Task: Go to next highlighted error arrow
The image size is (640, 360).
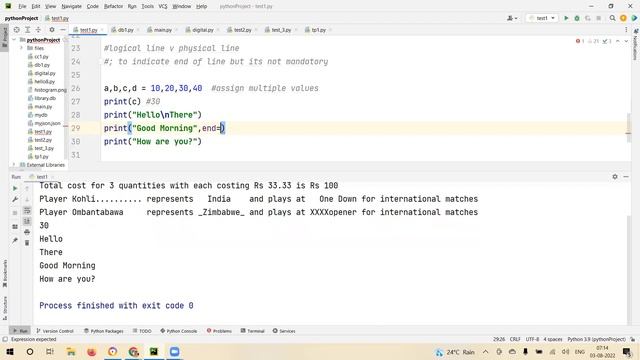Action: click(x=626, y=41)
